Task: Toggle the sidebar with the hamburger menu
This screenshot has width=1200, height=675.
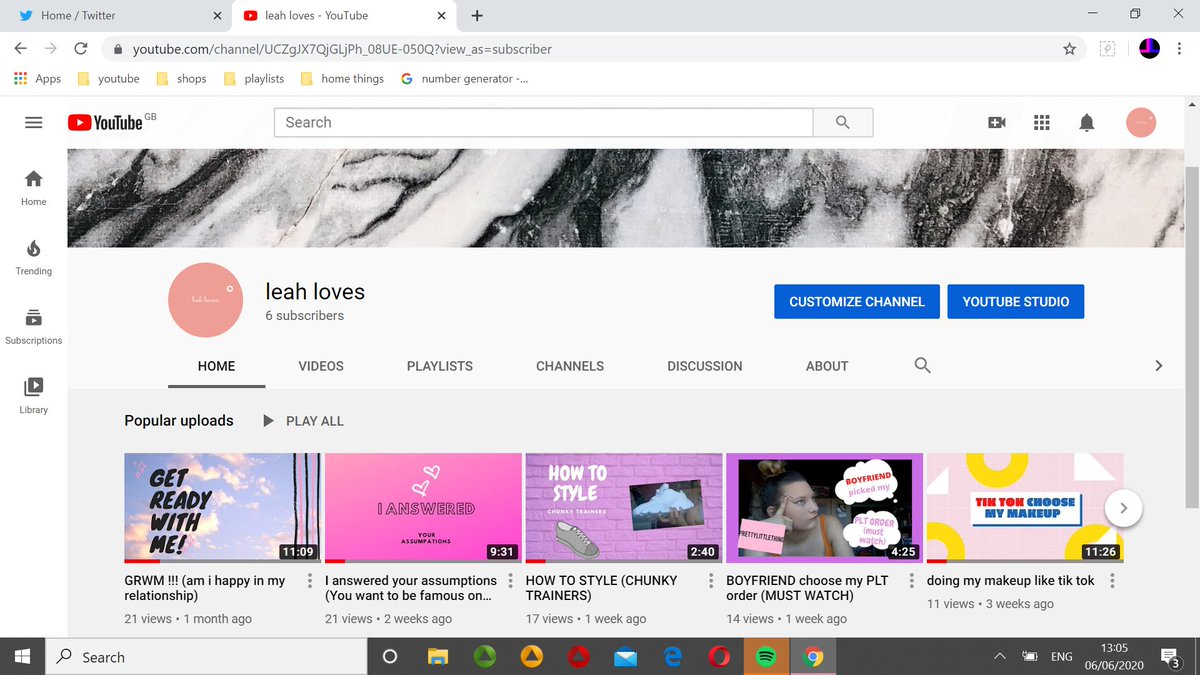Action: (33, 122)
